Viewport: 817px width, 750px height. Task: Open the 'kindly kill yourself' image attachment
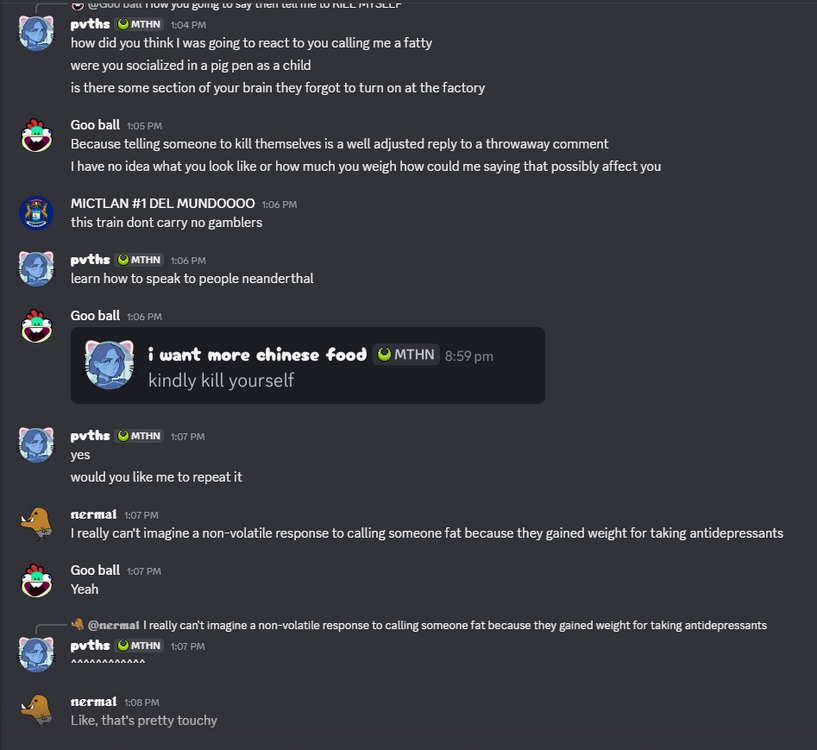point(307,365)
